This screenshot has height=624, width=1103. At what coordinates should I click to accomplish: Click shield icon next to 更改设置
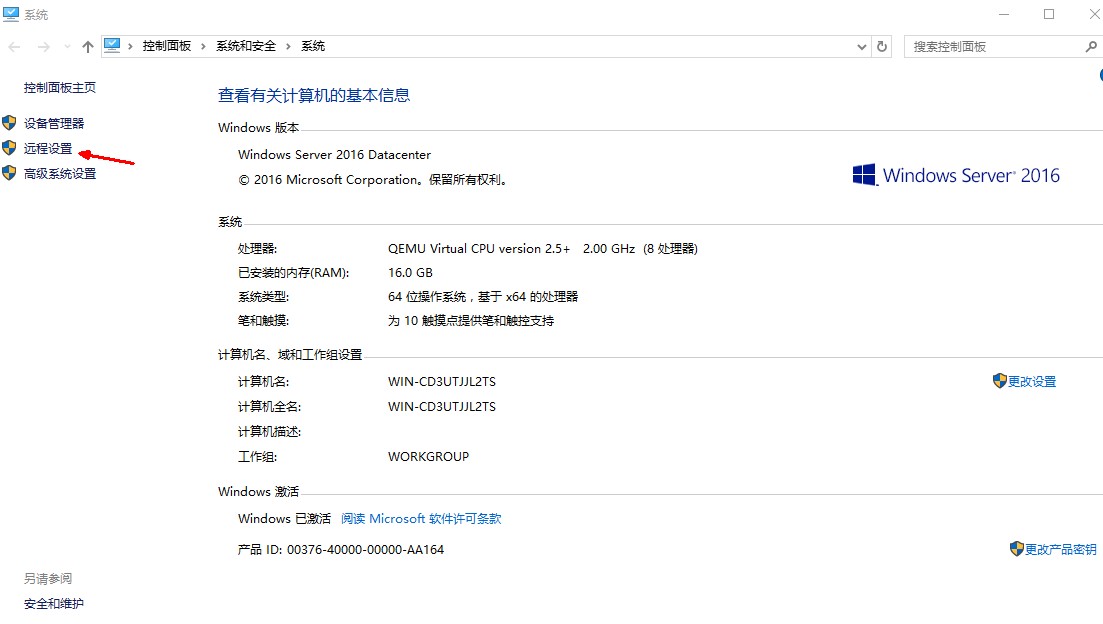coord(1000,381)
